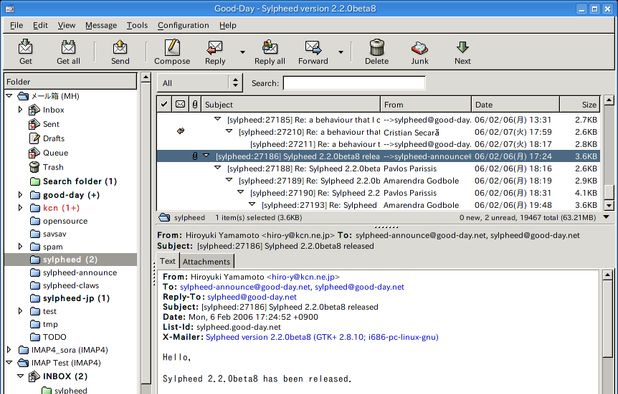Screen dimensions: 618x394
Task: Click in the Search input field
Action: (354, 83)
